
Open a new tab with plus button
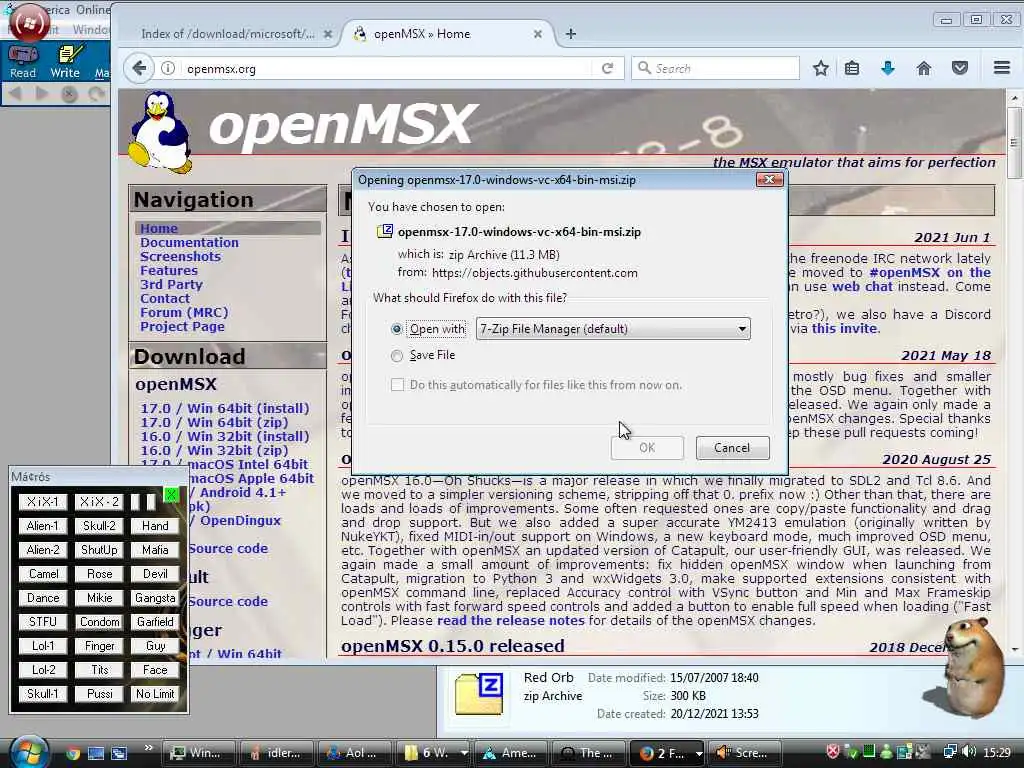[570, 34]
